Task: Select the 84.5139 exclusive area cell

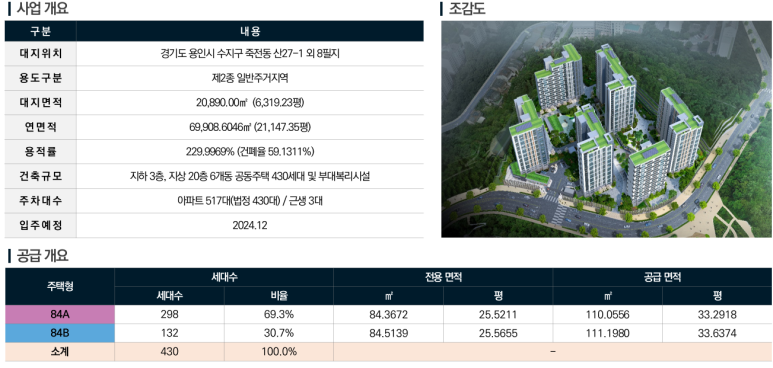Action: click(x=388, y=333)
